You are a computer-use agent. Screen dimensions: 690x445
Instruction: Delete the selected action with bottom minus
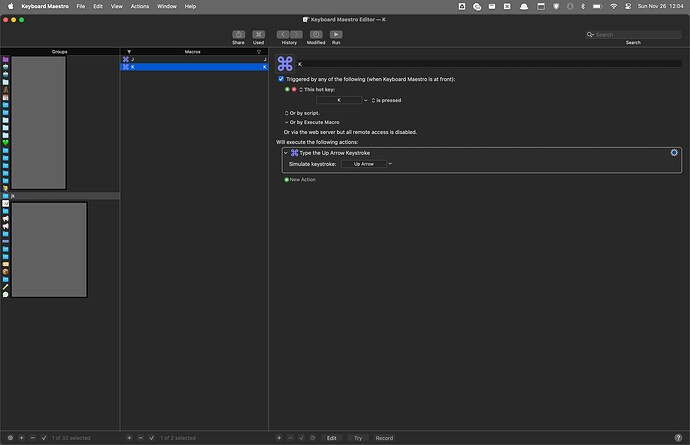click(290, 438)
